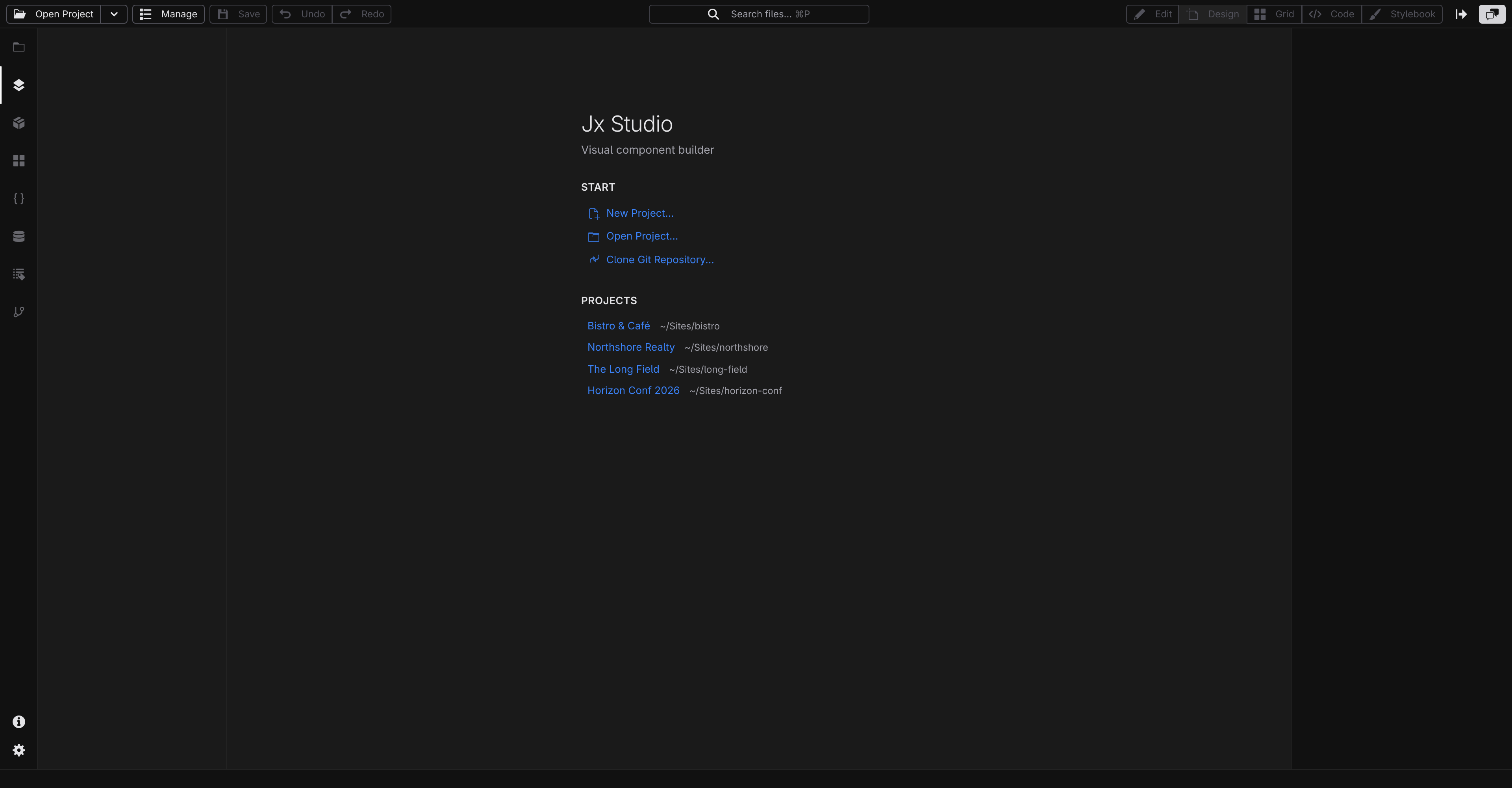
Task: Open the list-with-tag sidebar panel
Action: (x=19, y=274)
